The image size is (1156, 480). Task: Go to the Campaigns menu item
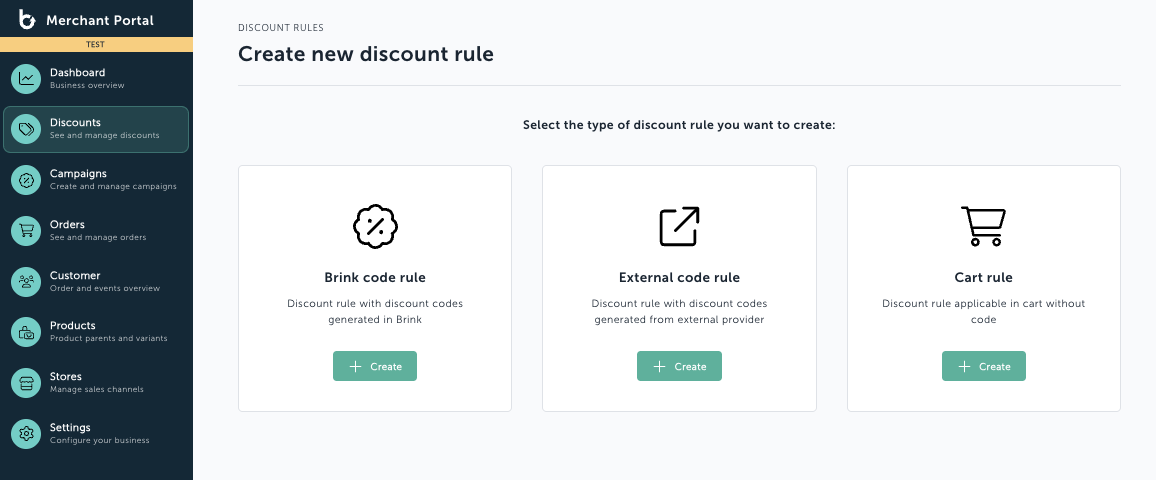[x=96, y=180]
